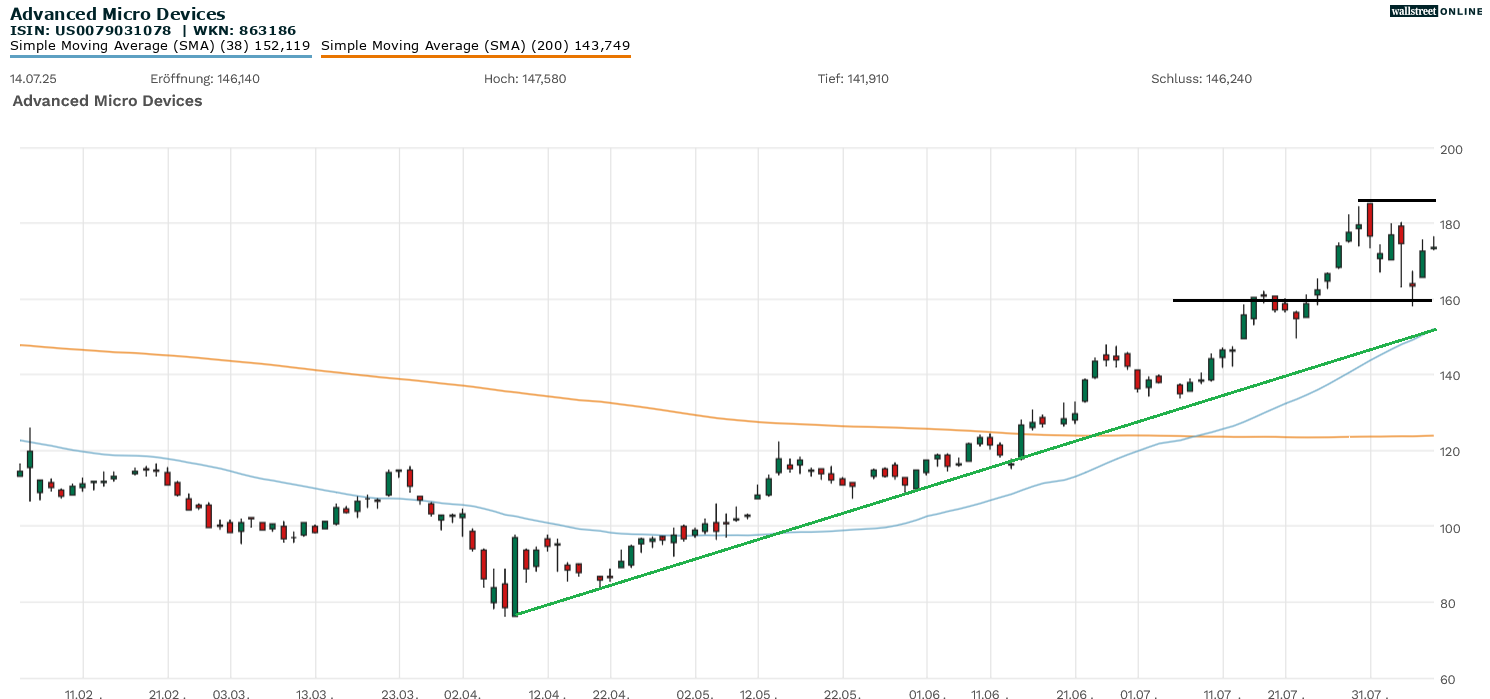Click the 160 price axis label
This screenshot has width=1490, height=699.
click(1451, 300)
